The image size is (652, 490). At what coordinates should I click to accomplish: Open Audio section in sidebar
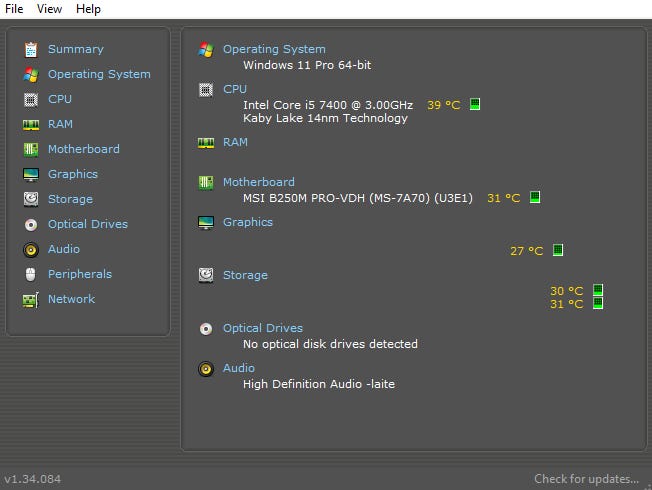pyautogui.click(x=64, y=249)
